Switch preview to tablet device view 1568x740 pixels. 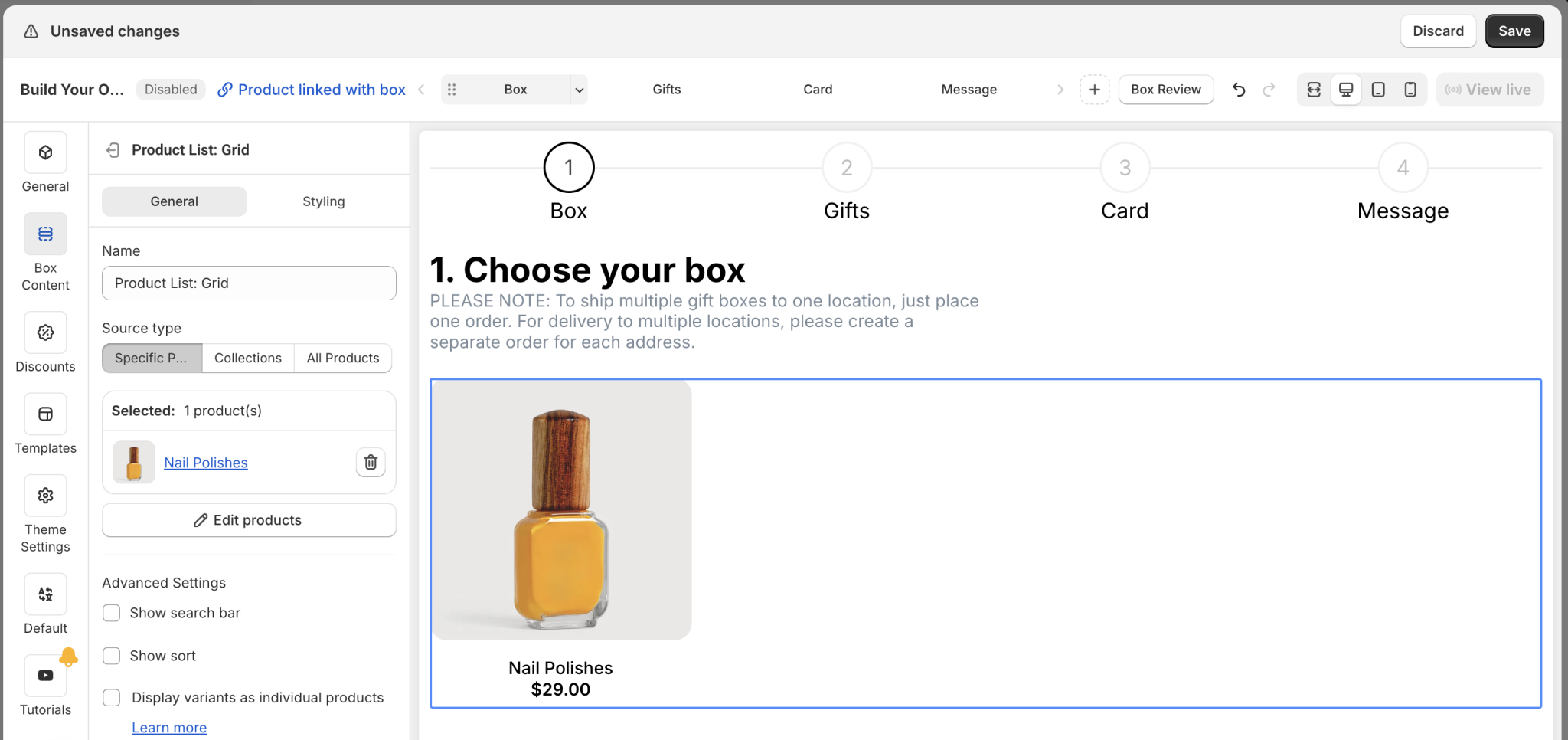[x=1378, y=90]
